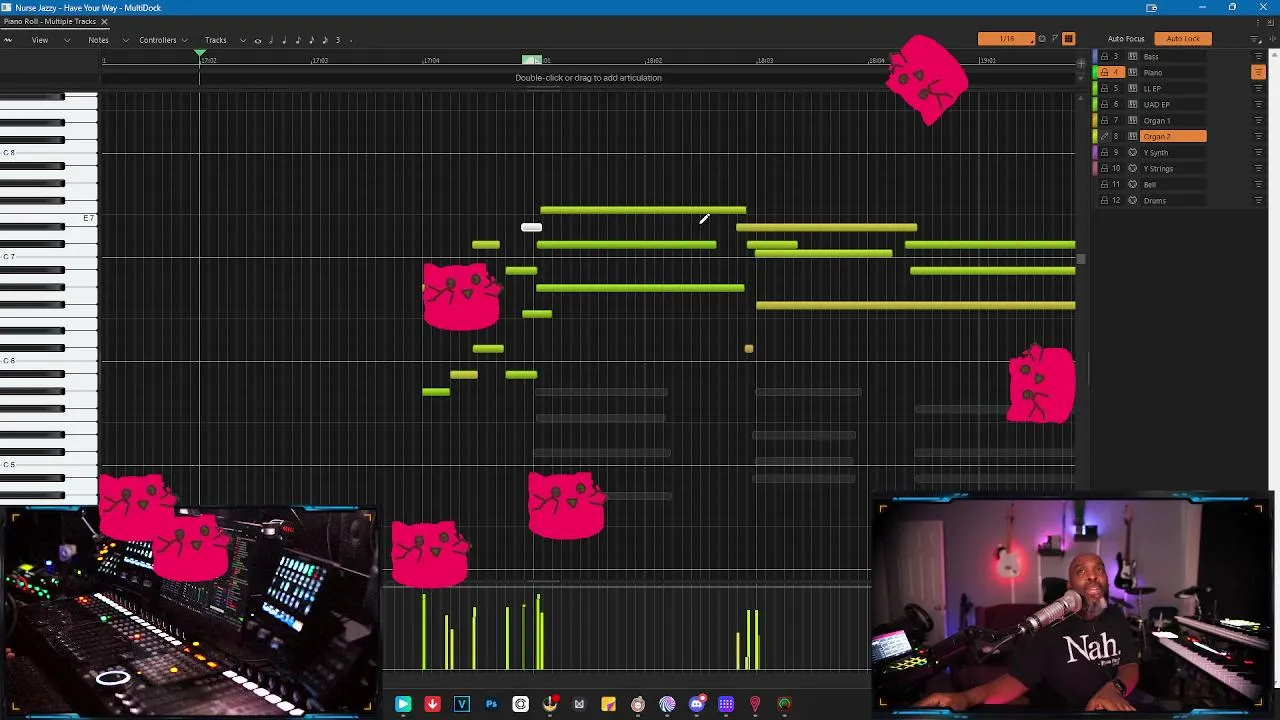Click the Organ 1 track instrument icon
Viewport: 1280px width, 720px height.
tap(1133, 120)
